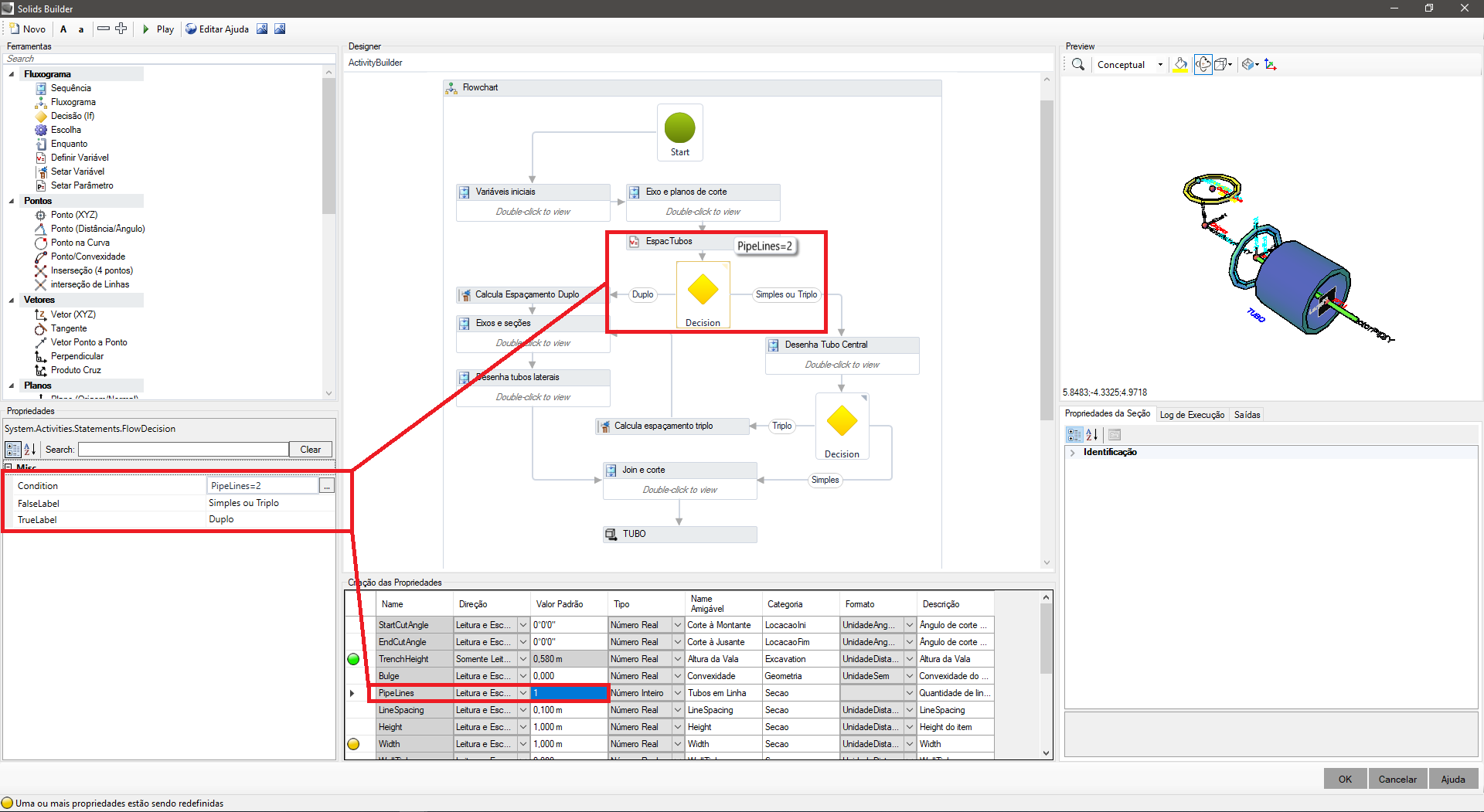Image resolution: width=1484 pixels, height=812 pixels.
Task: Select the TUBO activity node
Action: (x=679, y=534)
